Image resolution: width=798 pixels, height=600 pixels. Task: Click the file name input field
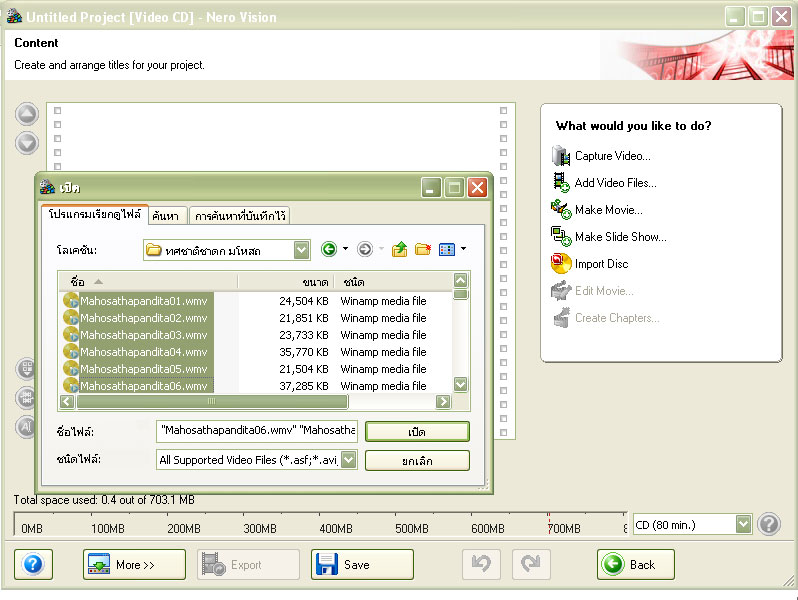(x=257, y=431)
